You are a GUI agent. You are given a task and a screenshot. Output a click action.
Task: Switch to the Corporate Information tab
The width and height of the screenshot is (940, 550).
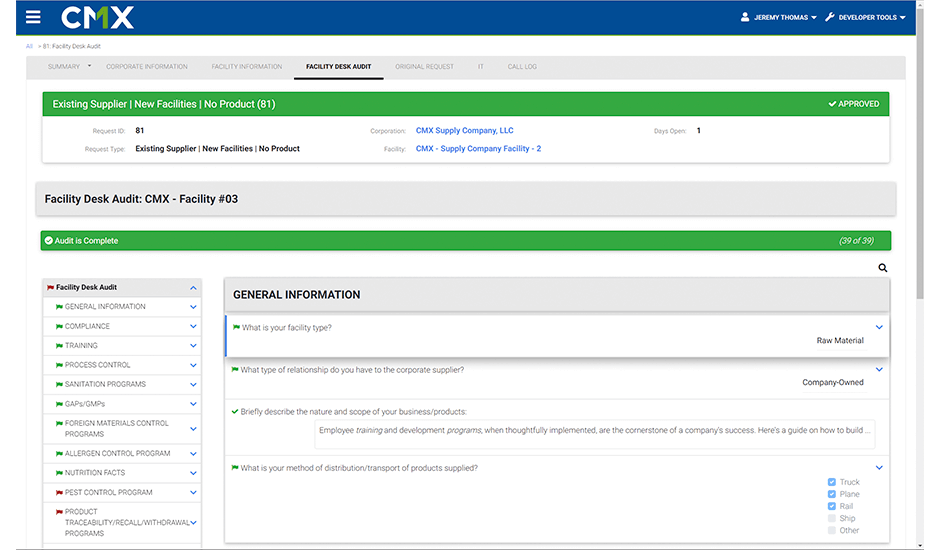point(147,67)
